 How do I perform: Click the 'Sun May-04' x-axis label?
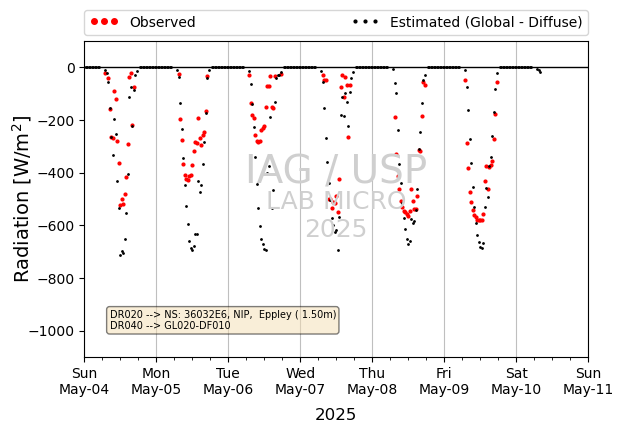[84, 381]
